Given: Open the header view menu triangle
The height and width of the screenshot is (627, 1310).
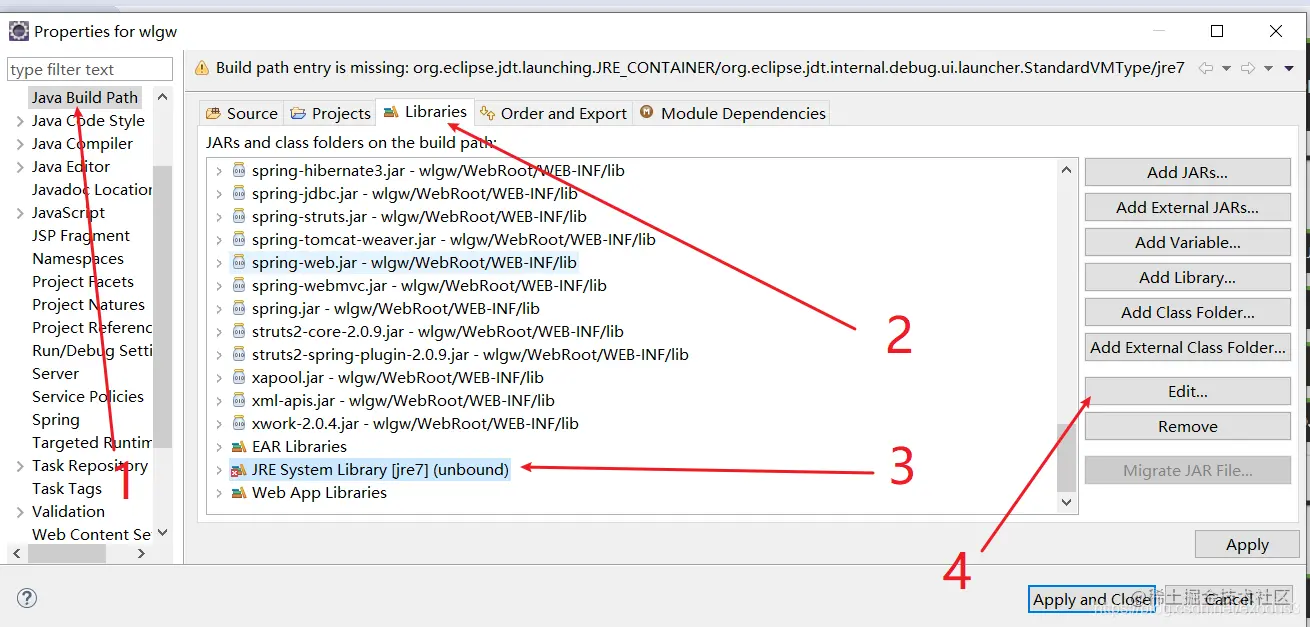Looking at the screenshot, I should pyautogui.click(x=1289, y=69).
